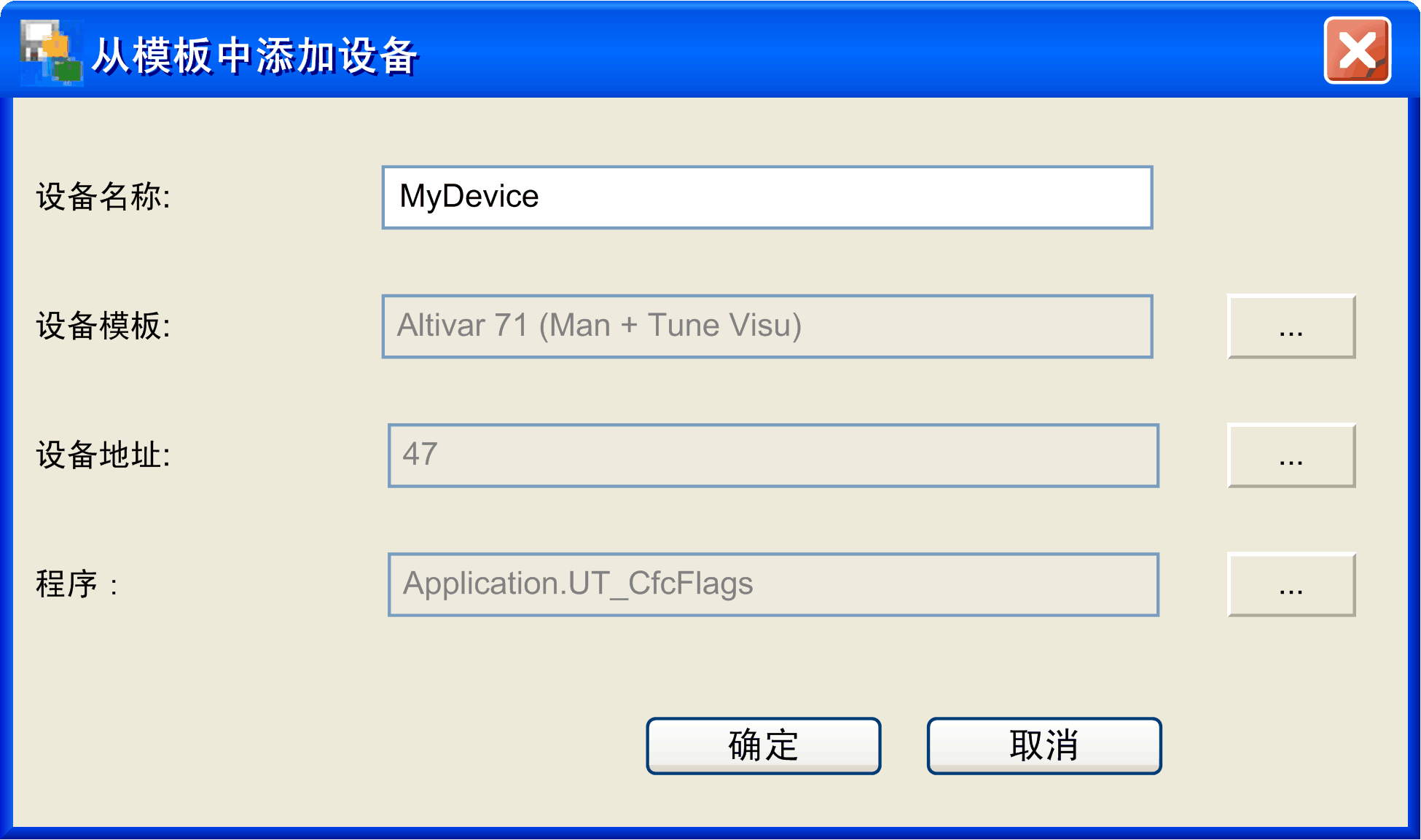
Task: Open the program browse button
Action: click(1291, 584)
